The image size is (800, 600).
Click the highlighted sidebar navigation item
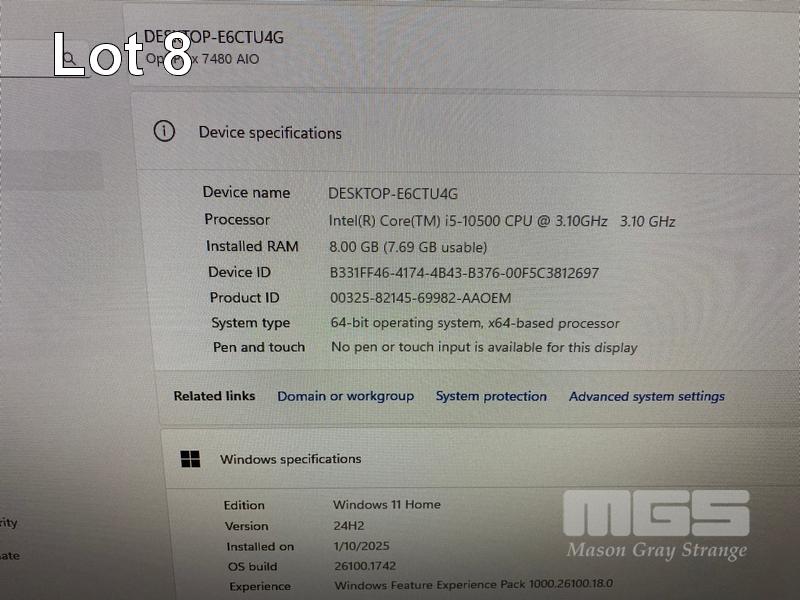[51, 170]
